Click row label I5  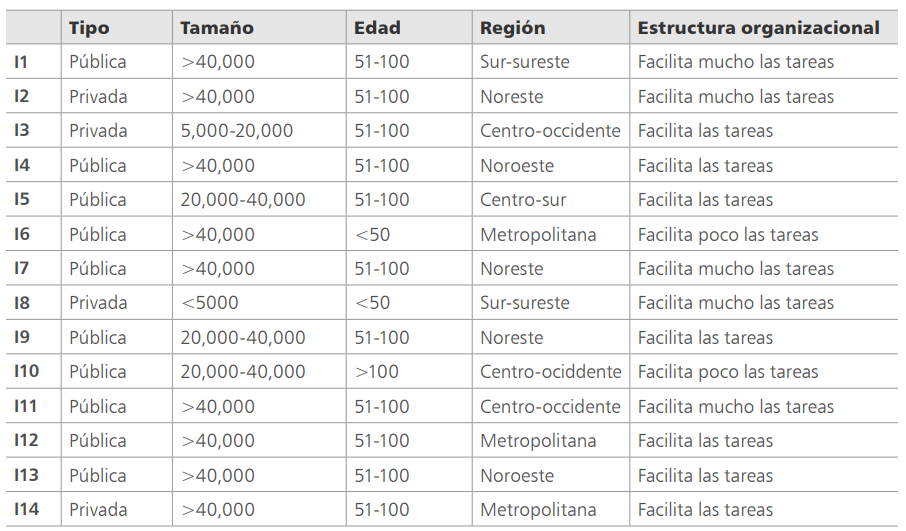(x=22, y=200)
